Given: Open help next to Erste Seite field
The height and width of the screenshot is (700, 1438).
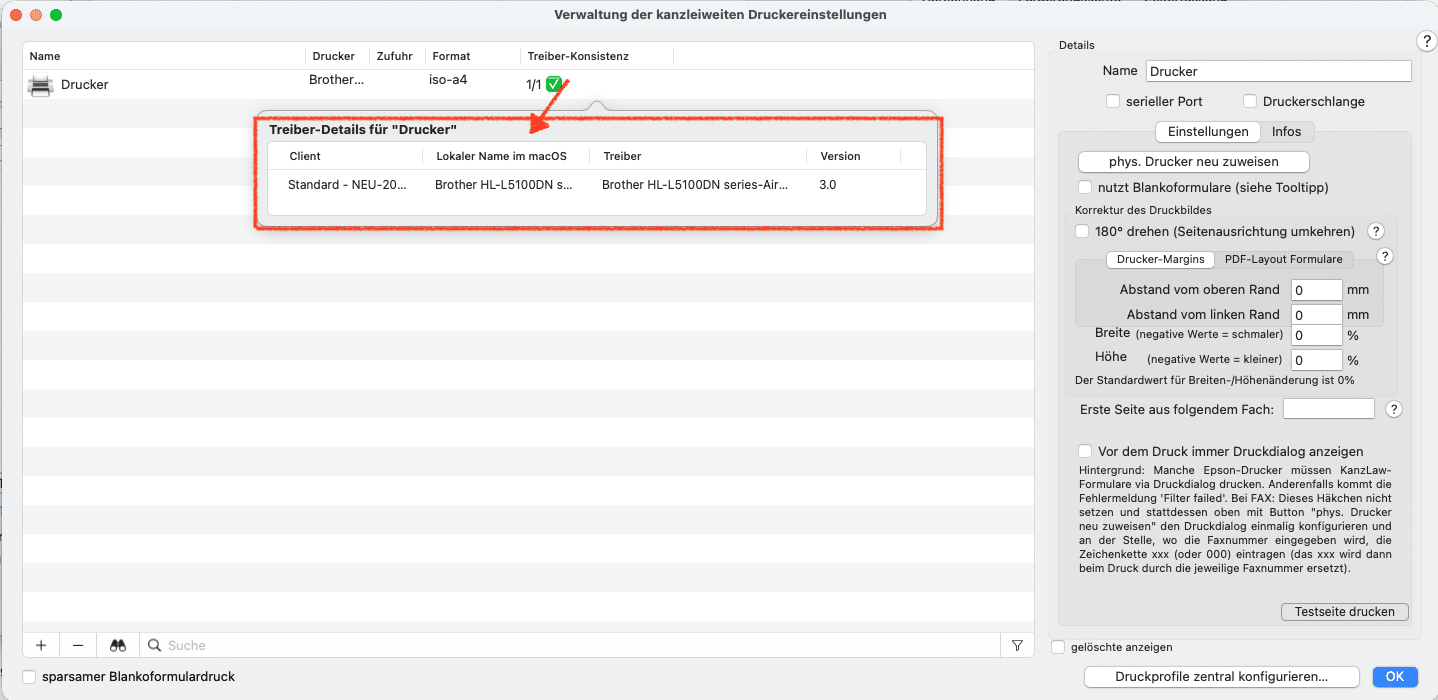Looking at the screenshot, I should click(x=1394, y=409).
